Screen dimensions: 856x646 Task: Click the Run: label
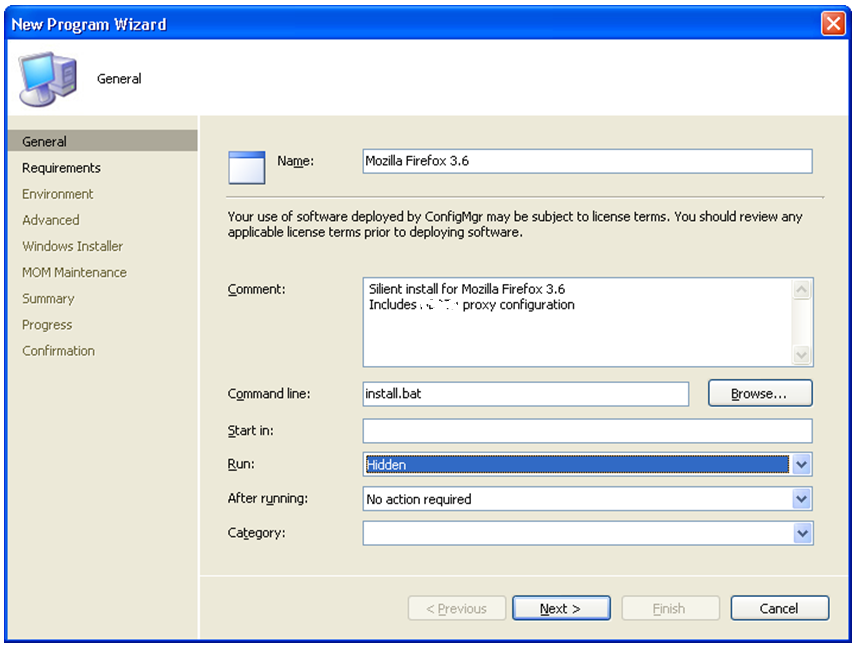tap(241, 464)
